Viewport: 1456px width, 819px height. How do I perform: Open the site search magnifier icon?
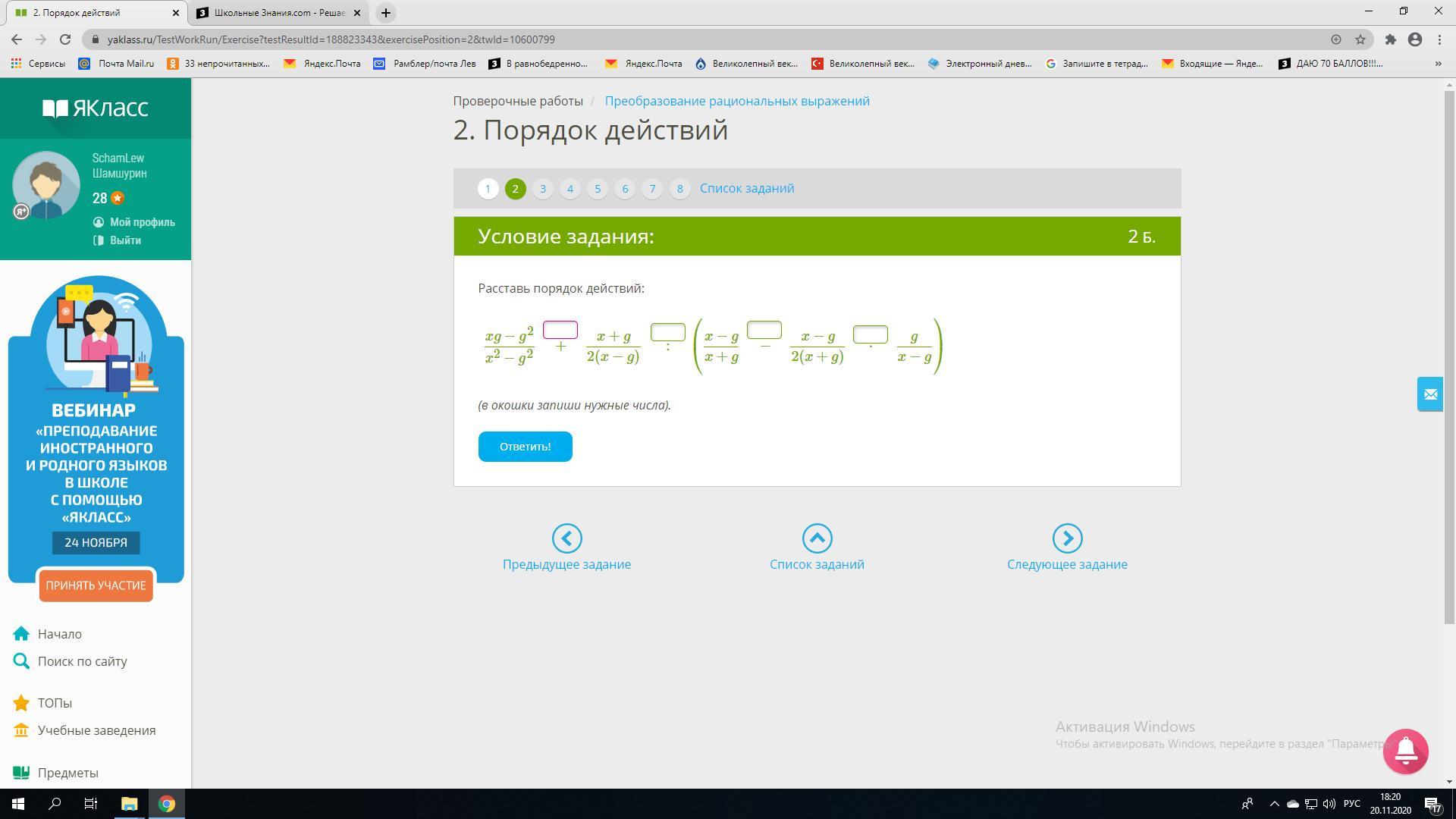21,661
